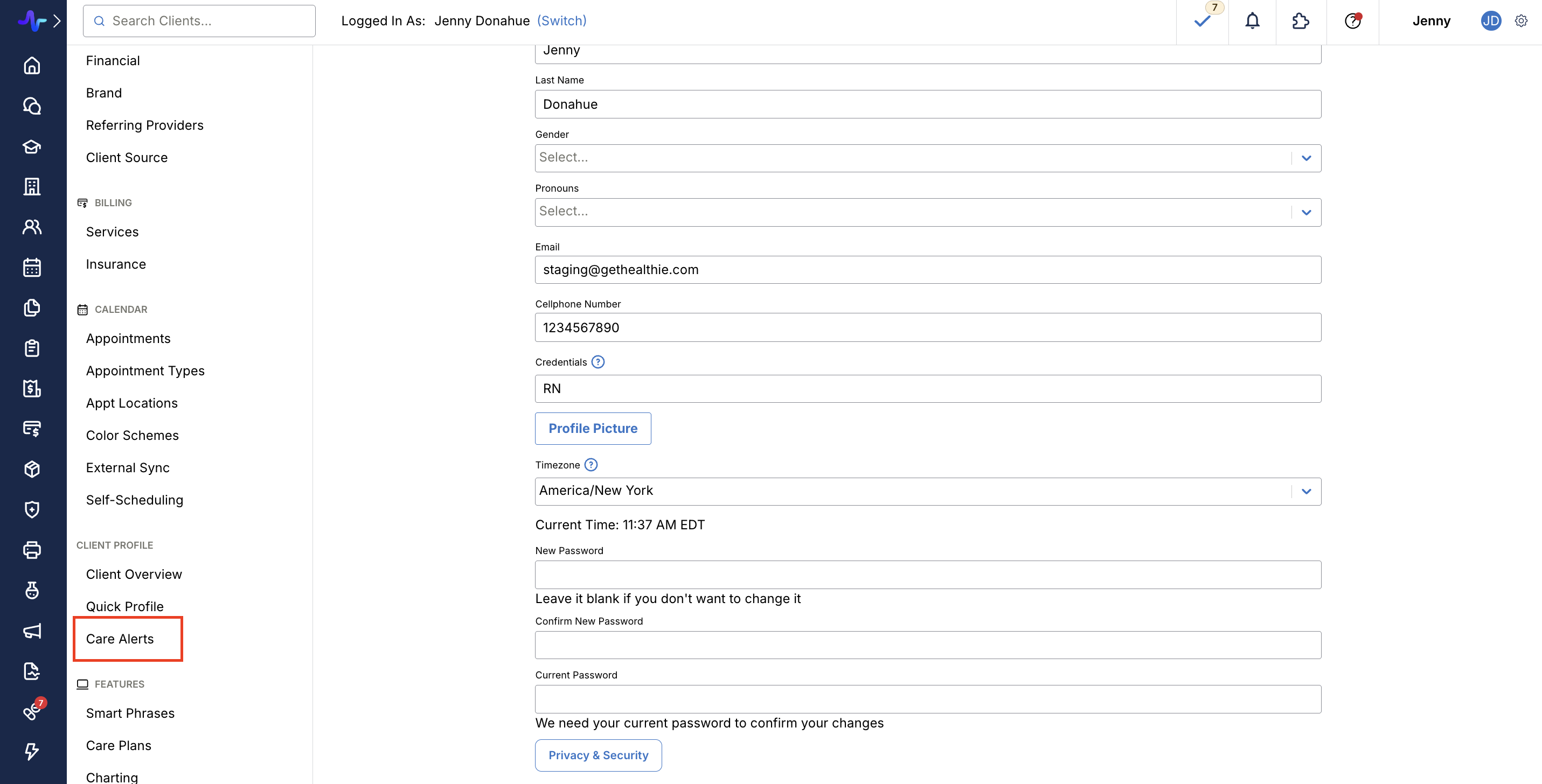Viewport: 1542px width, 784px height.
Task: Click the Profile Picture button
Action: click(x=593, y=428)
